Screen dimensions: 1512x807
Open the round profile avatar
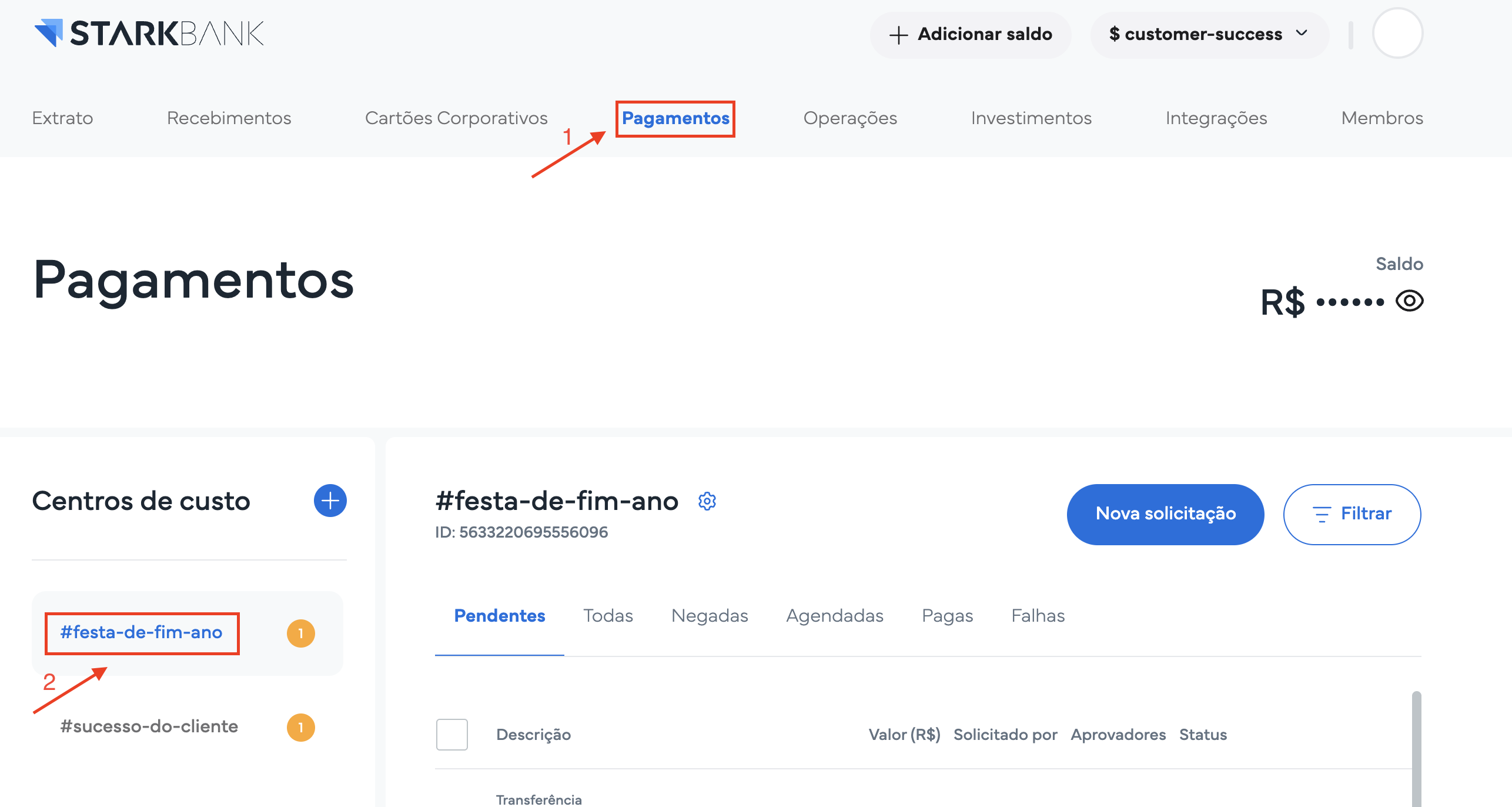pos(1397,34)
